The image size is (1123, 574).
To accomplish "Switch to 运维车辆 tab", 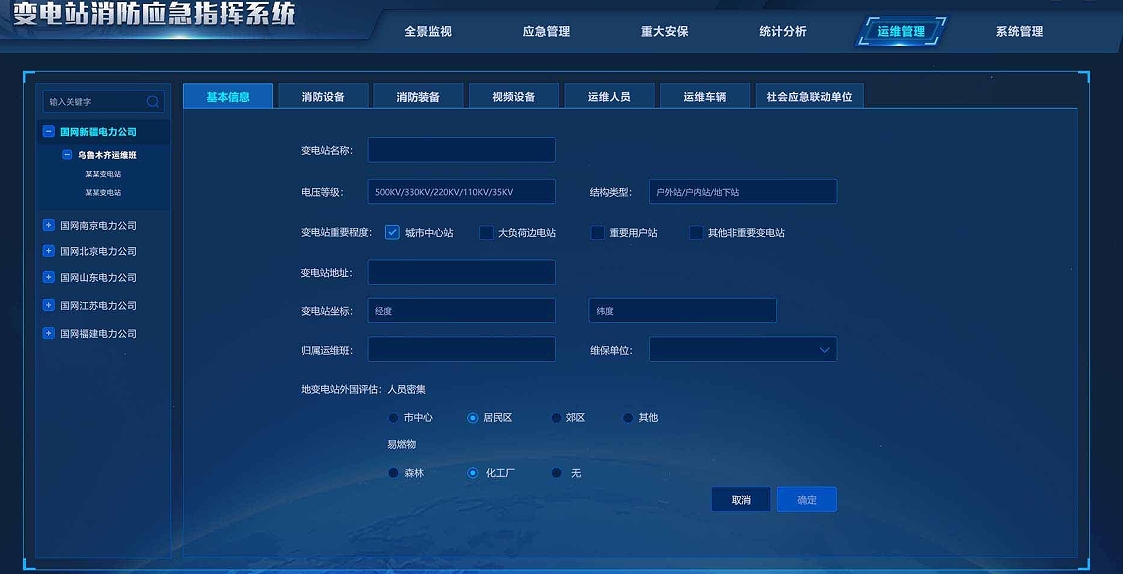I will (x=705, y=96).
